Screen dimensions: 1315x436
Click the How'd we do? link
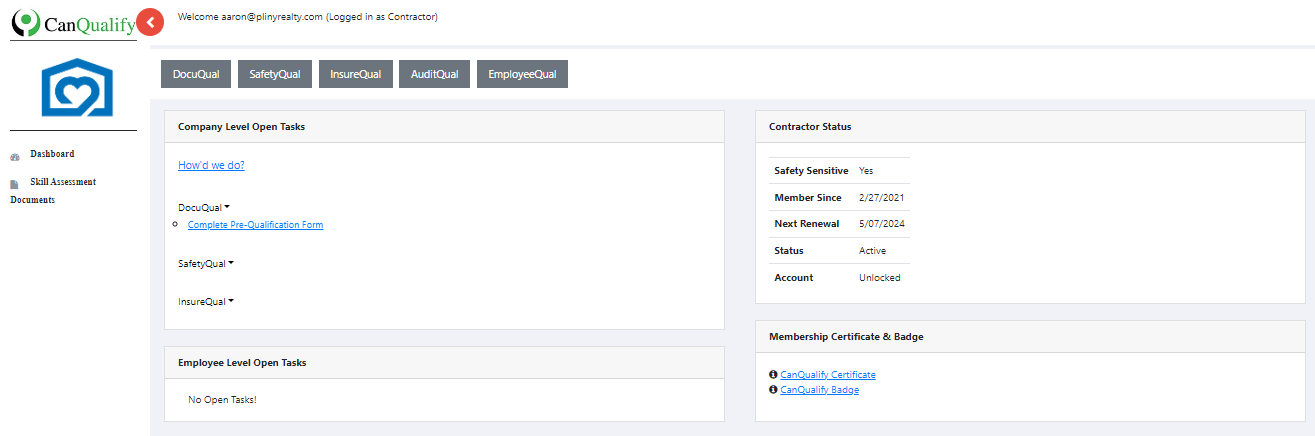click(x=211, y=165)
